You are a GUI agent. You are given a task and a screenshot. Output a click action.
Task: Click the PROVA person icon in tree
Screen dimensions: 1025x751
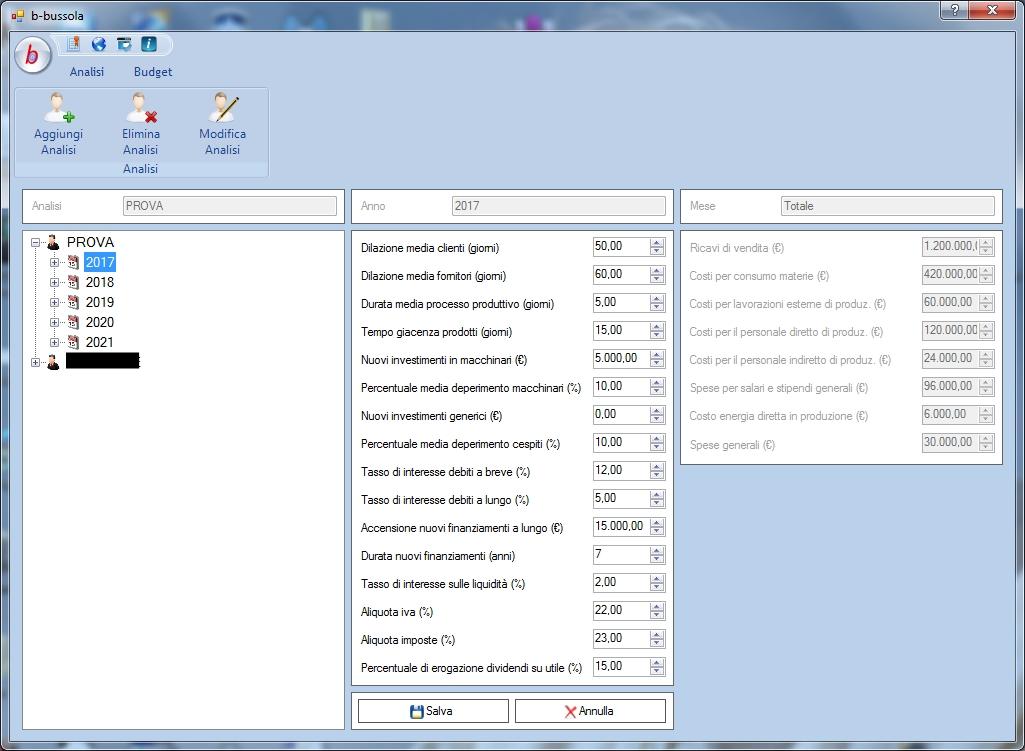point(53,242)
